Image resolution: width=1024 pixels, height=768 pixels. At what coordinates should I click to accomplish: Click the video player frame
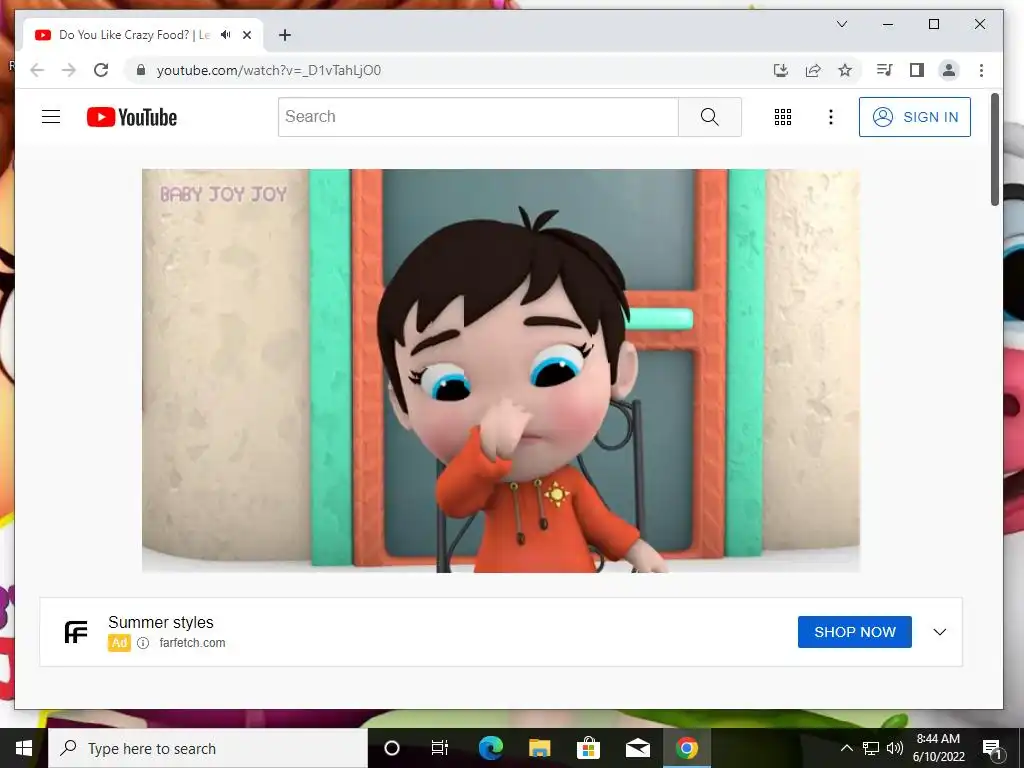501,370
